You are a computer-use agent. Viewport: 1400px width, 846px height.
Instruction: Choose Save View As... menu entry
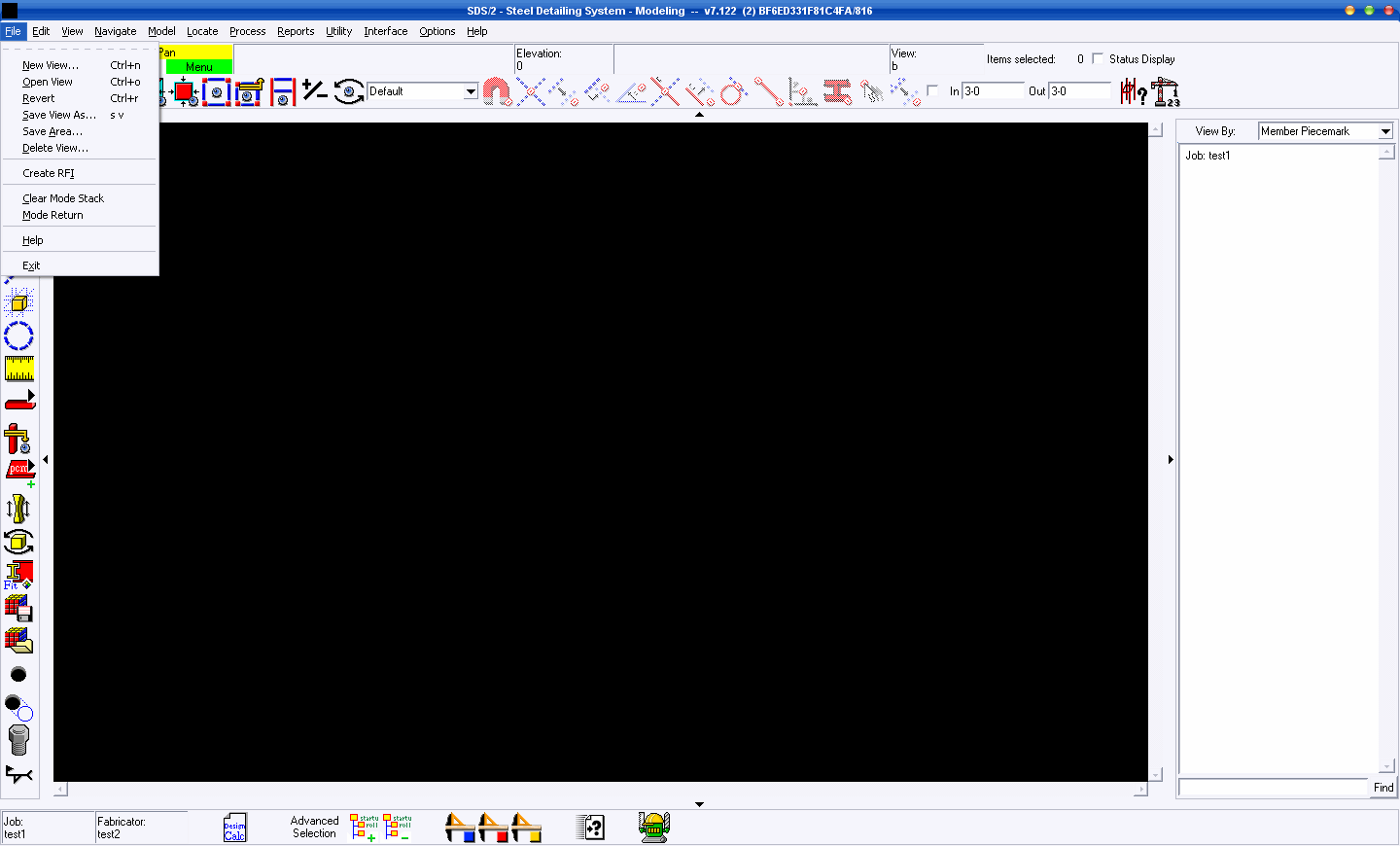pyautogui.click(x=82, y=115)
